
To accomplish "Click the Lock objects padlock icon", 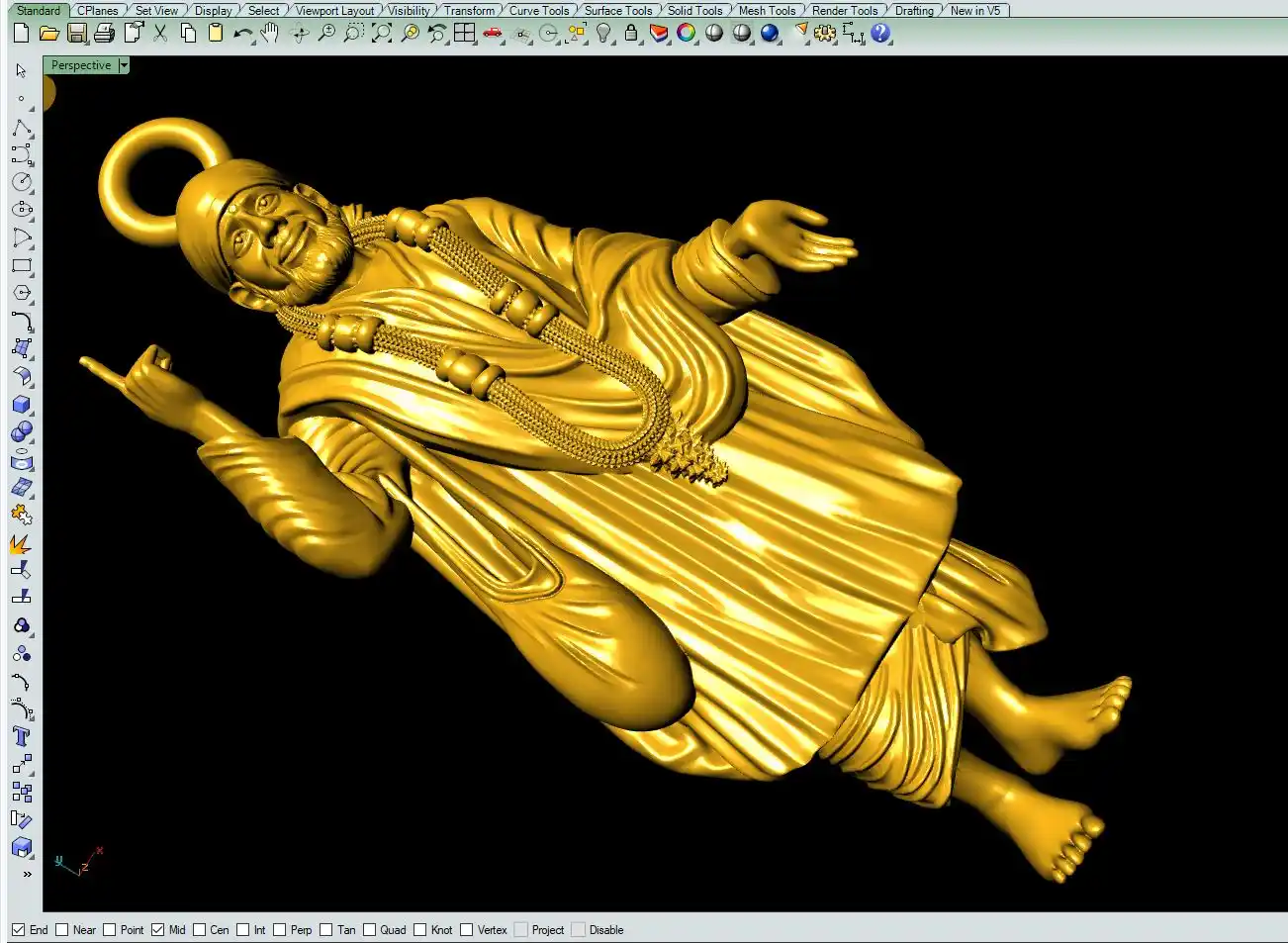I will pos(631,34).
